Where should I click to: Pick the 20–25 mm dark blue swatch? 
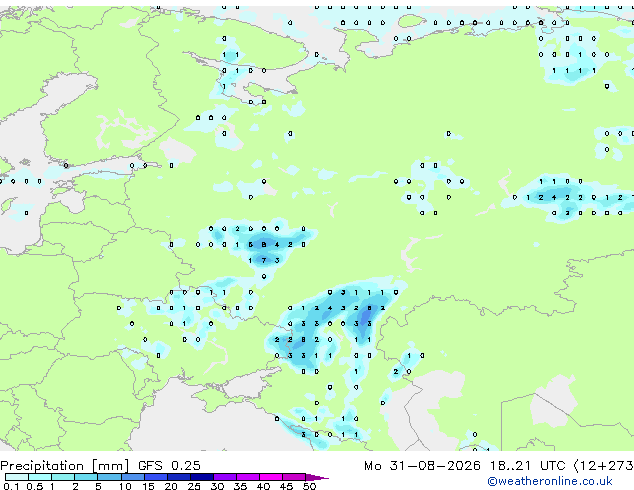pos(178,477)
